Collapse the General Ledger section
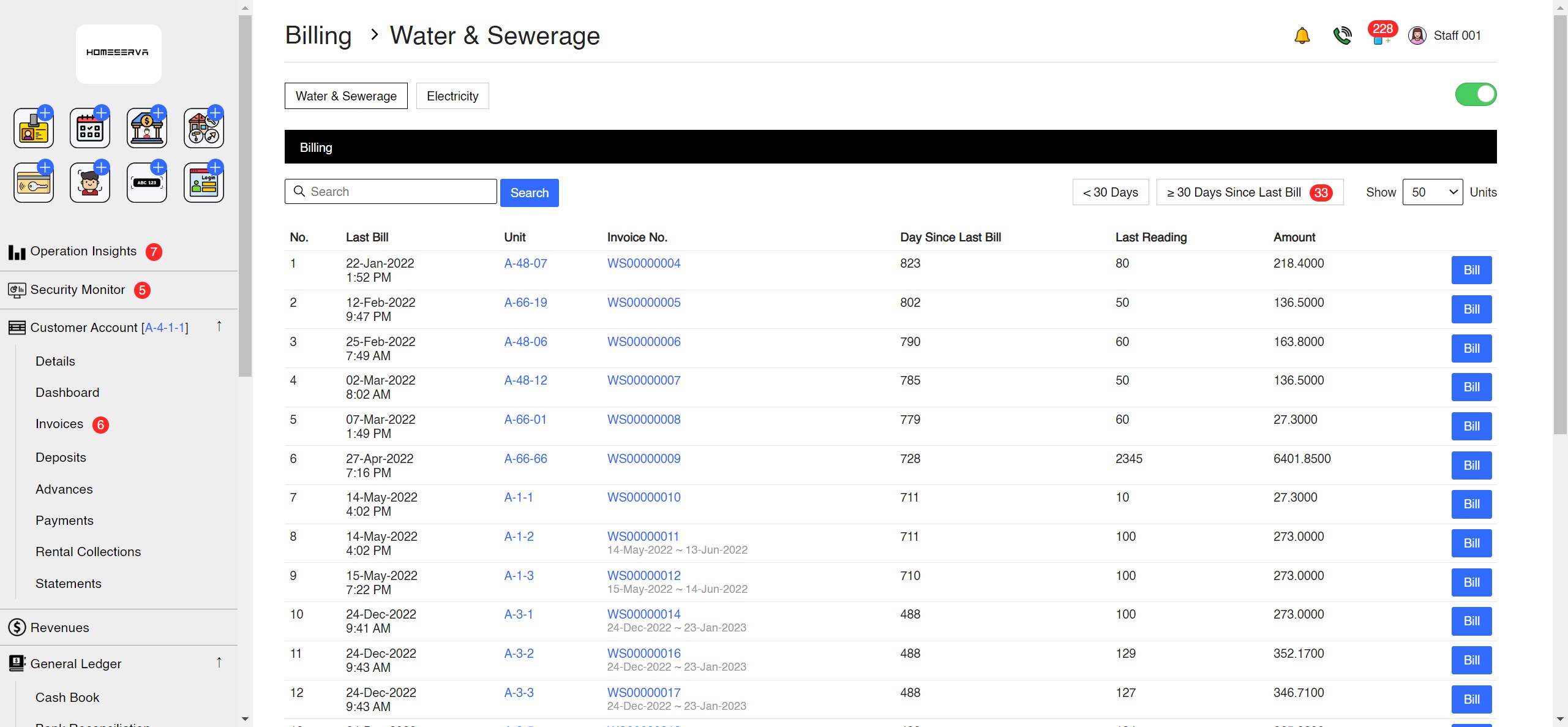The width and height of the screenshot is (1568, 727). point(219,663)
